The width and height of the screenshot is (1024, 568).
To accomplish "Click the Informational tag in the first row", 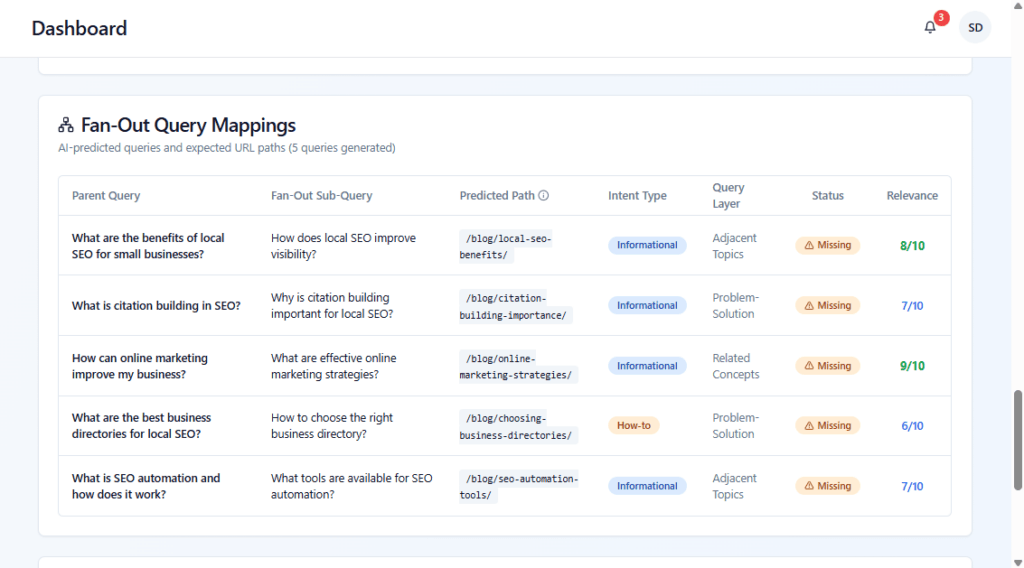I will [647, 245].
